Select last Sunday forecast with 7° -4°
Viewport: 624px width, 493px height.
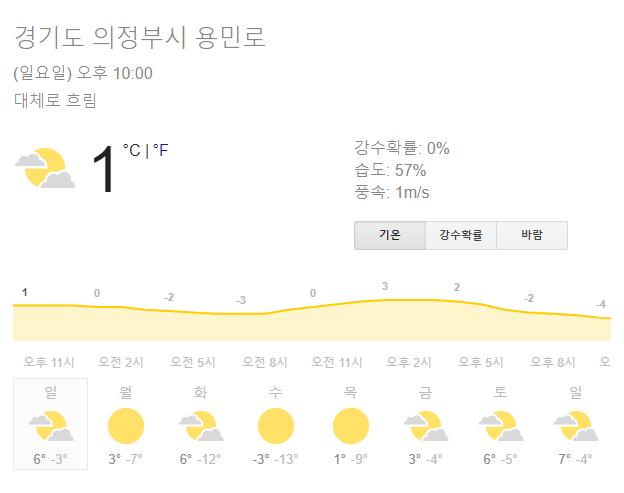click(575, 426)
